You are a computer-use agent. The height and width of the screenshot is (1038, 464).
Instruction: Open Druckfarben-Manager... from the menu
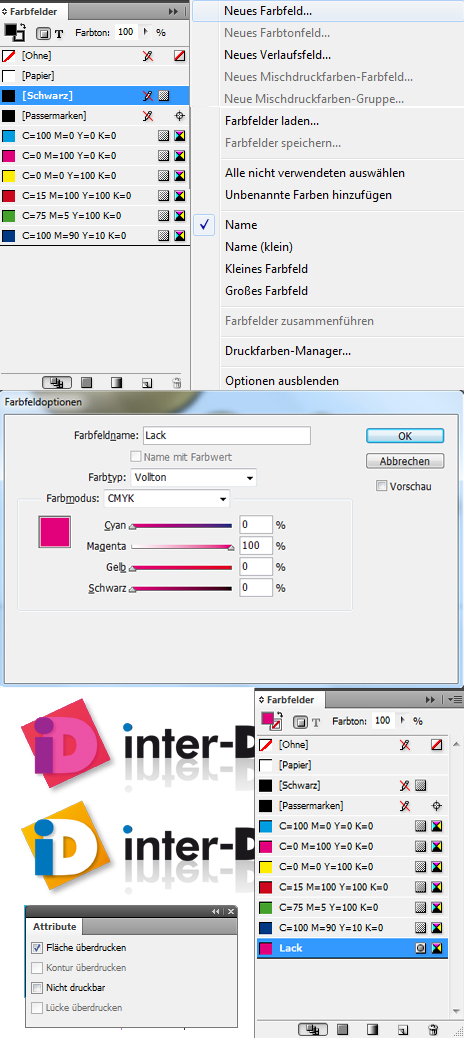288,351
